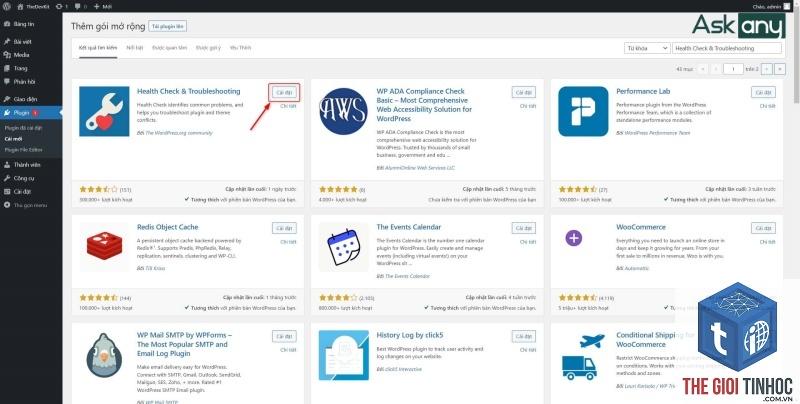Open Cài đặt settings sidebar icon
Screen dimensions: 800x404
(x=7, y=192)
